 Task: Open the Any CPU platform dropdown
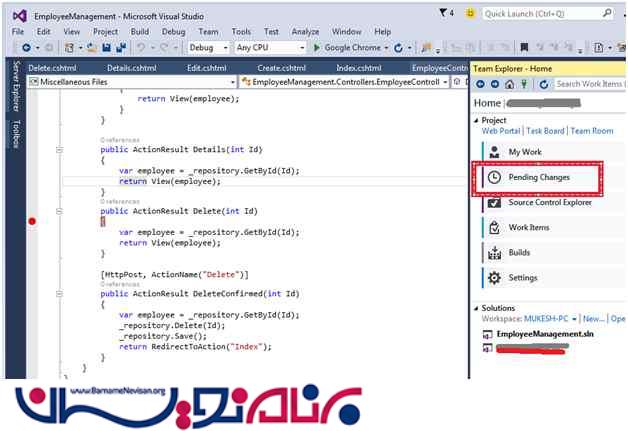pyautogui.click(x=270, y=47)
